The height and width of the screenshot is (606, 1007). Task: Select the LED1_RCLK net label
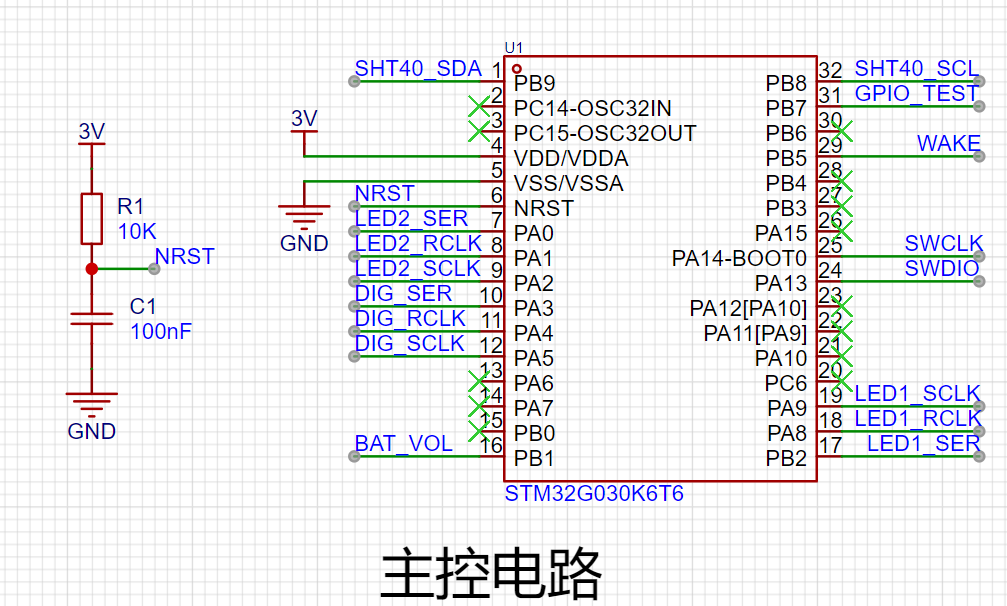point(918,419)
